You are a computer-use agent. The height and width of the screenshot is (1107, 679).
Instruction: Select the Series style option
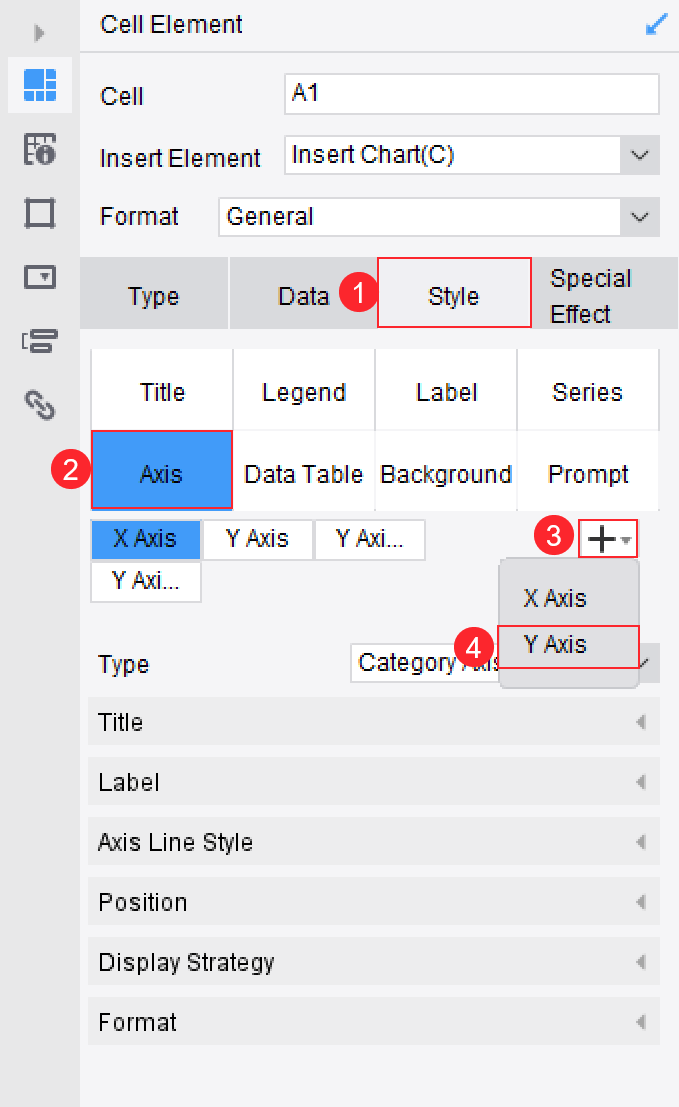[588, 390]
